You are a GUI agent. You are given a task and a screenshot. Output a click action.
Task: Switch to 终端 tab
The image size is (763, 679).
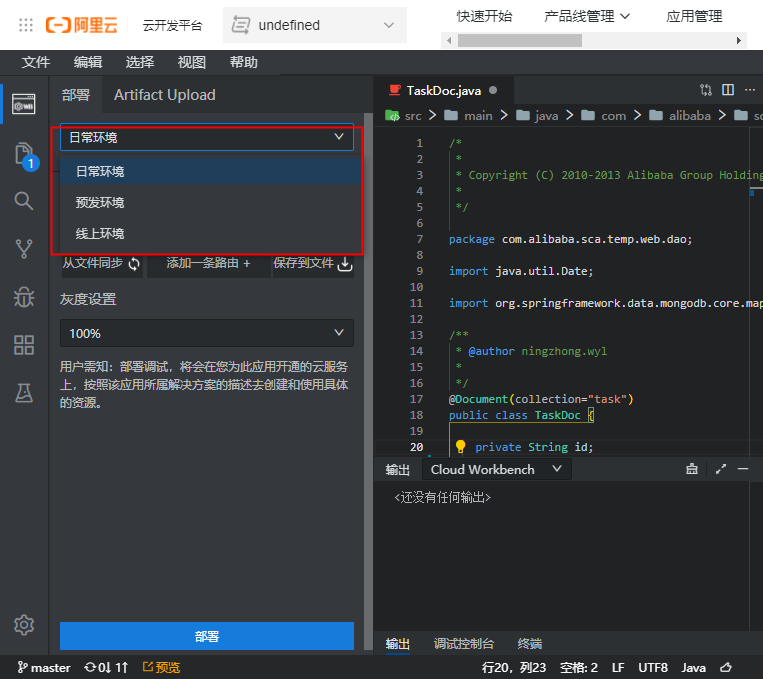[529, 643]
